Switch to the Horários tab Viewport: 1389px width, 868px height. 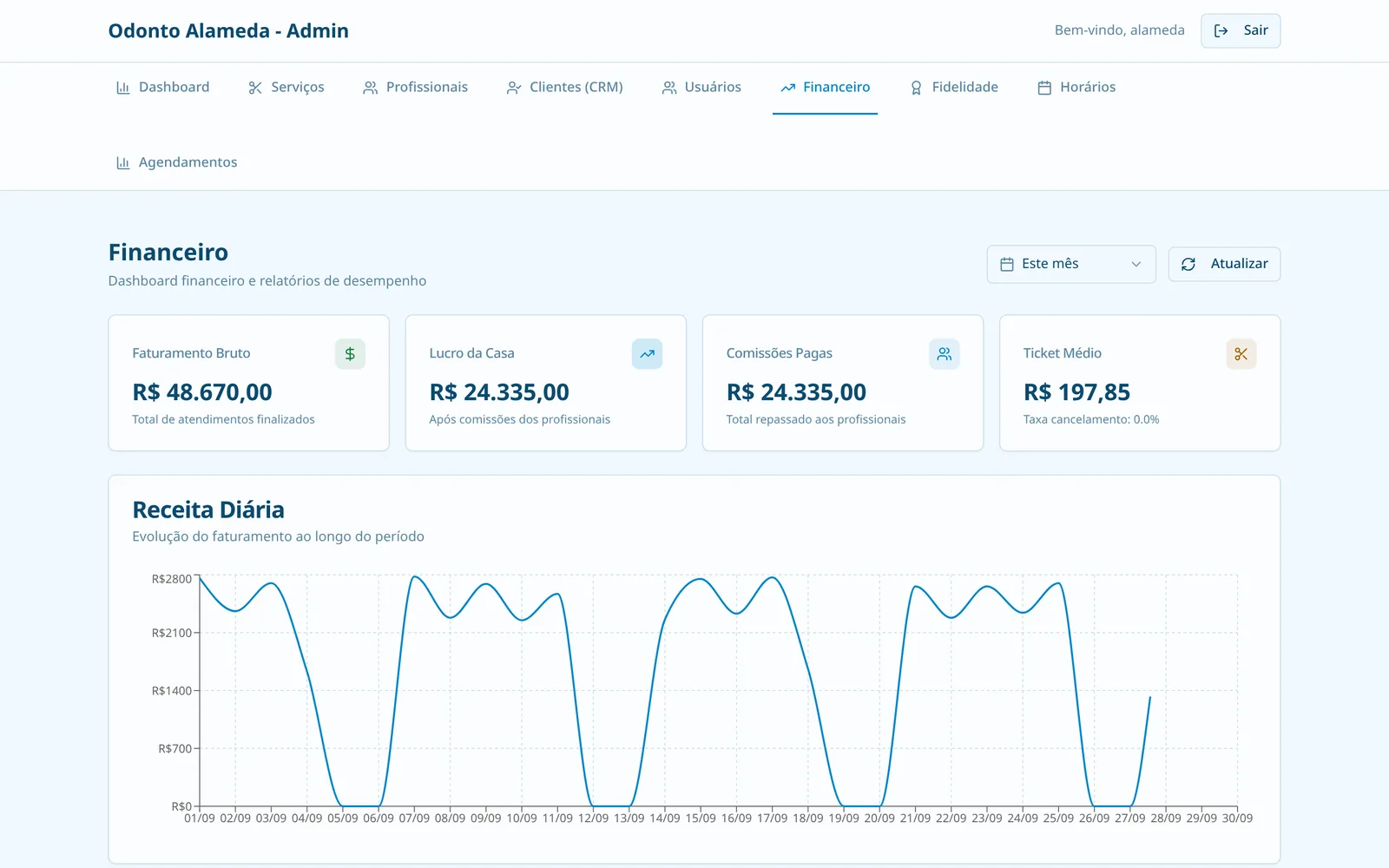coord(1076,87)
